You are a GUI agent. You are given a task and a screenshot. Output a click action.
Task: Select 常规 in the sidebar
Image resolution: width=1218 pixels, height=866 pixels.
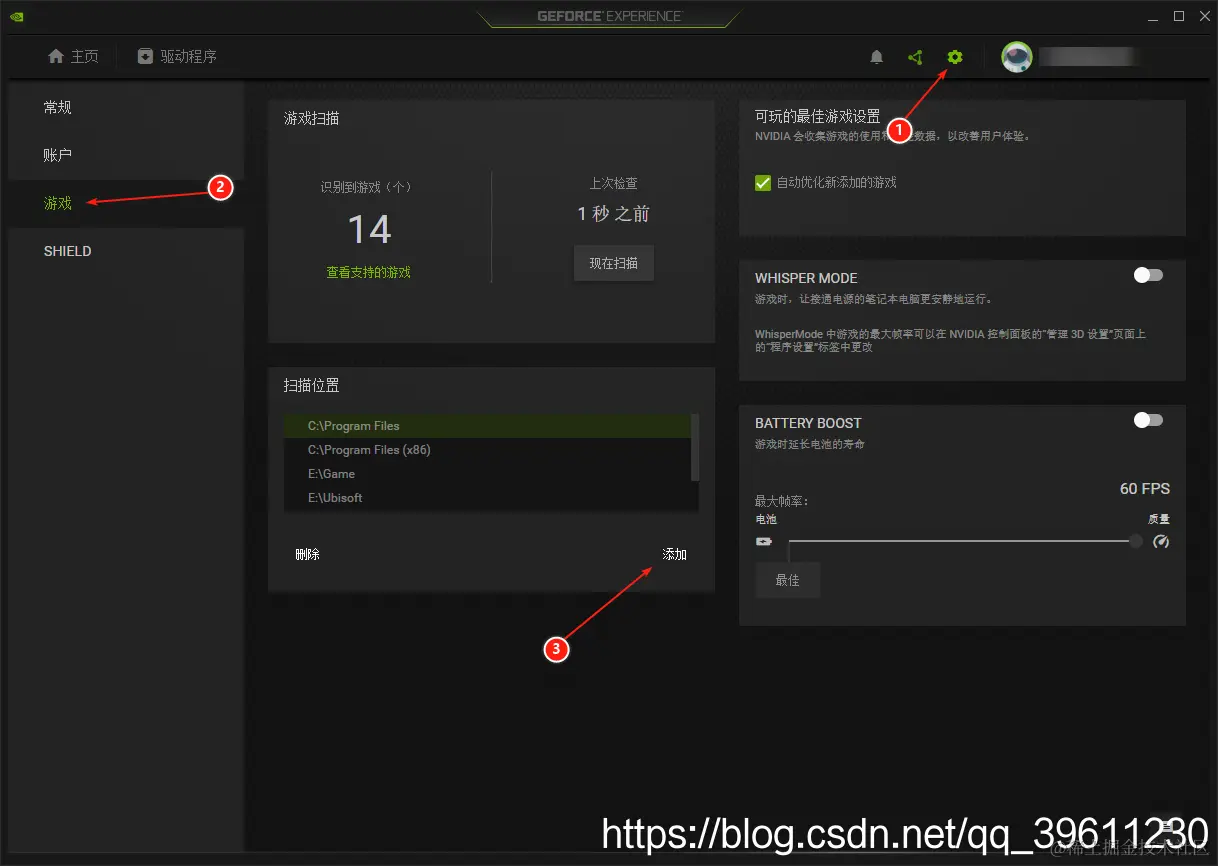pos(58,107)
